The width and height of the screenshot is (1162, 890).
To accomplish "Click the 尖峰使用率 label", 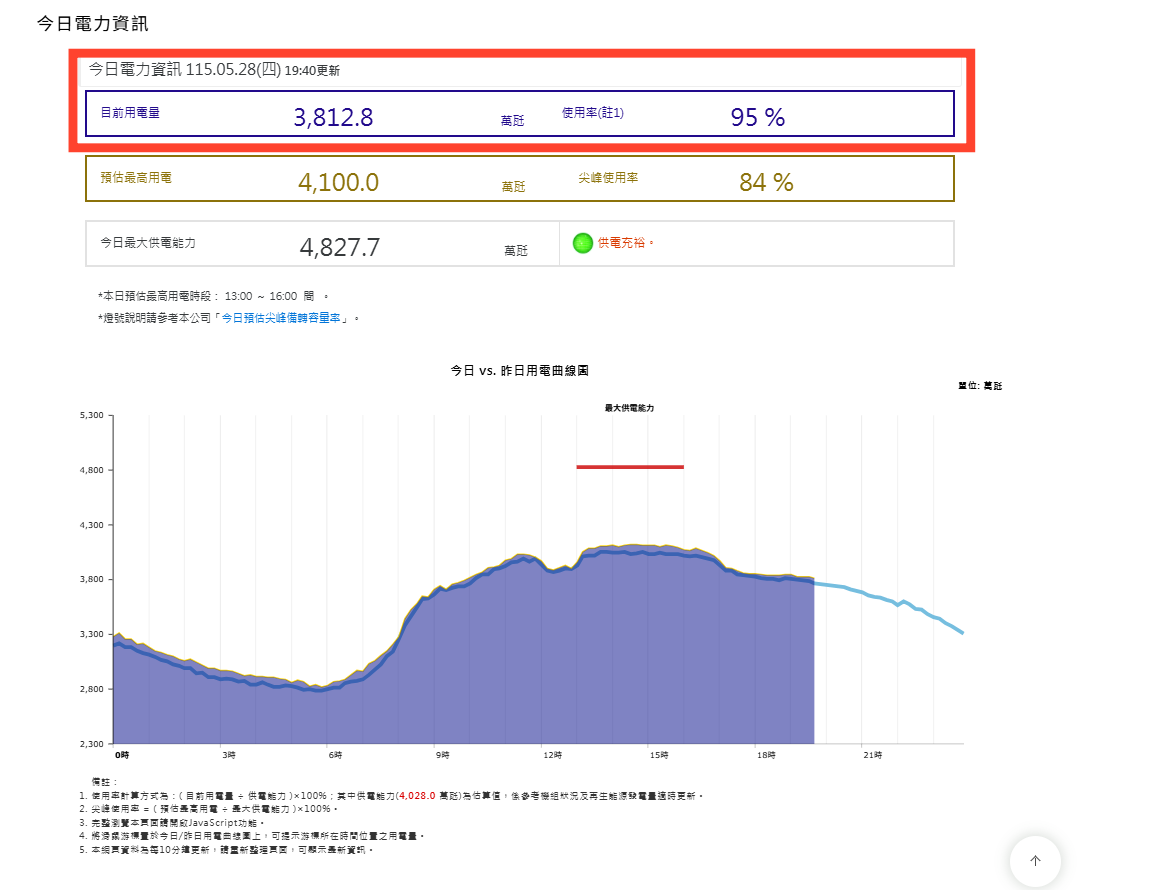I will click(x=608, y=178).
